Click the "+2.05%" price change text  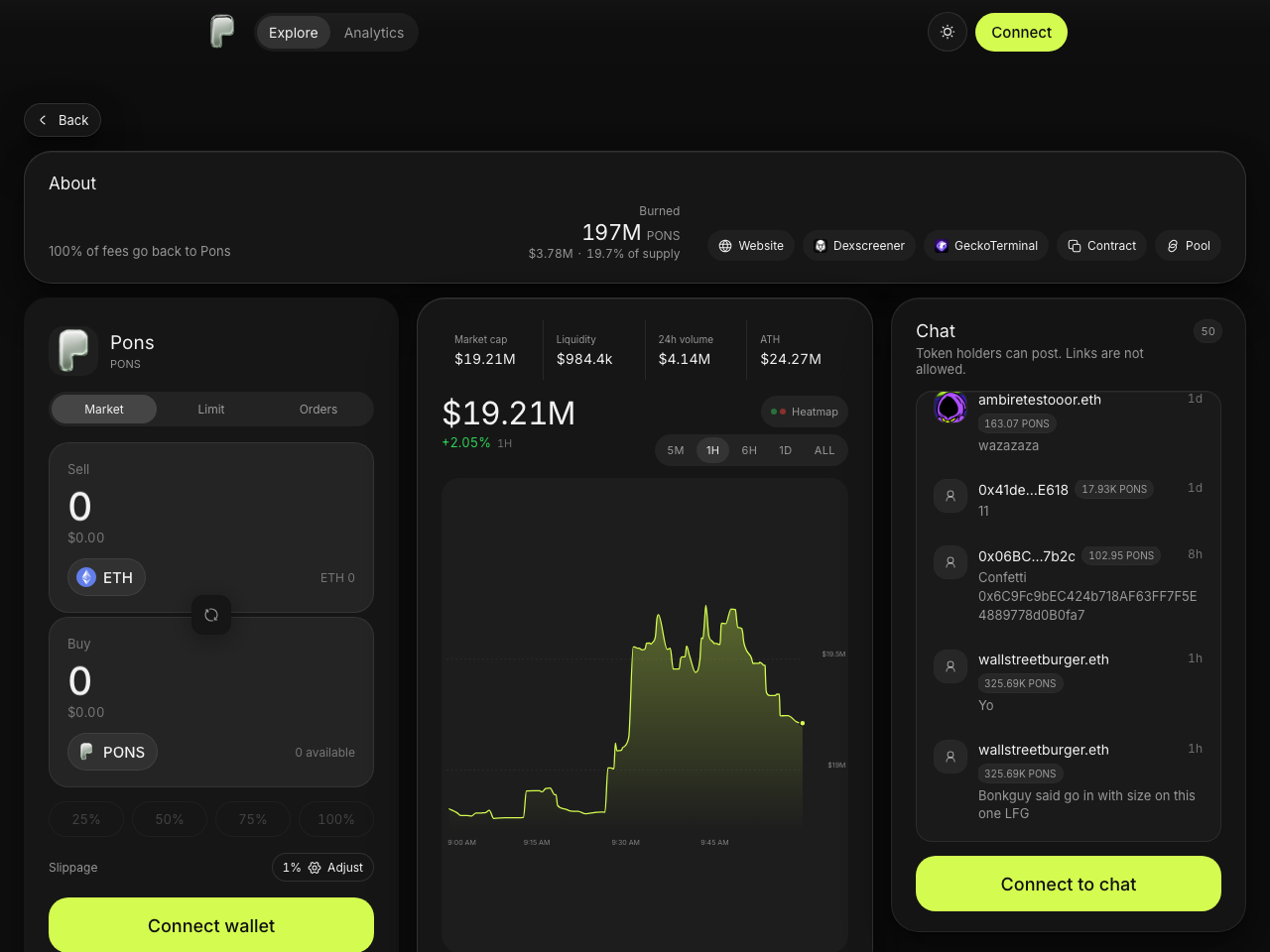(x=466, y=442)
